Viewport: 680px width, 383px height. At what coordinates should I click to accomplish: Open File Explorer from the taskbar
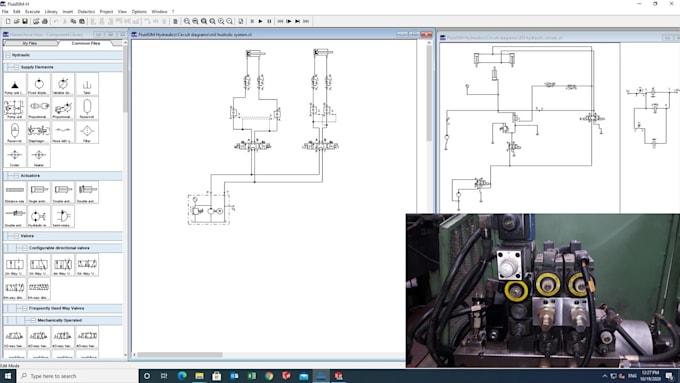199,376
